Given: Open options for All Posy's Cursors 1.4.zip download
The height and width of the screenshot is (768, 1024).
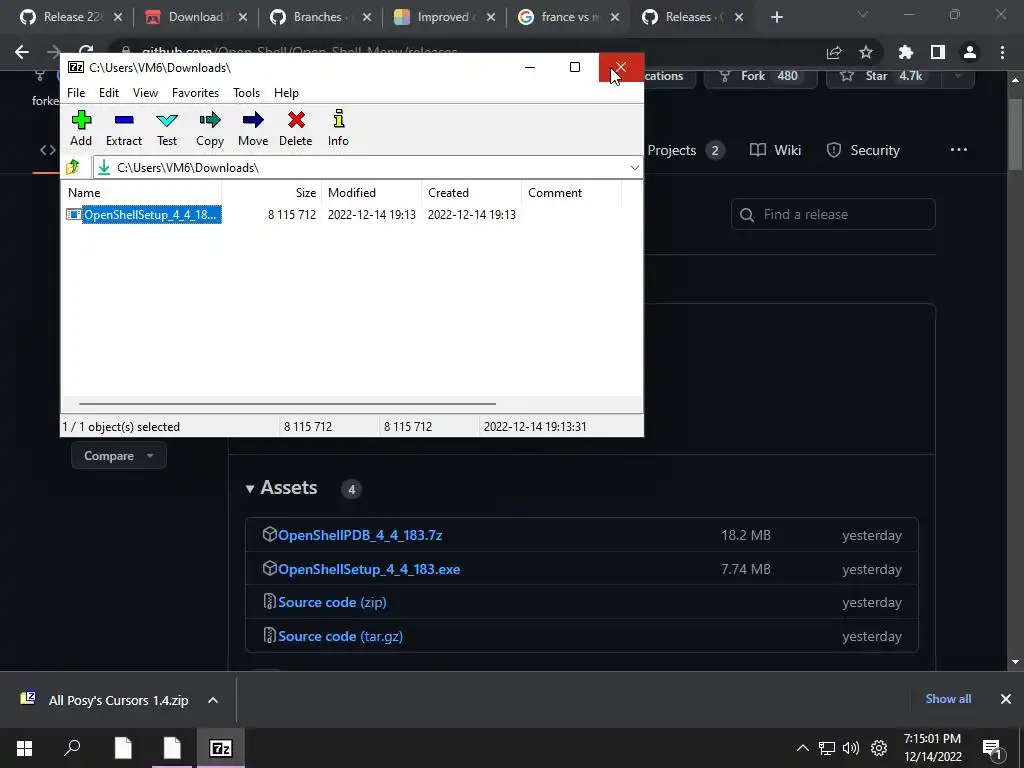Looking at the screenshot, I should [x=213, y=700].
